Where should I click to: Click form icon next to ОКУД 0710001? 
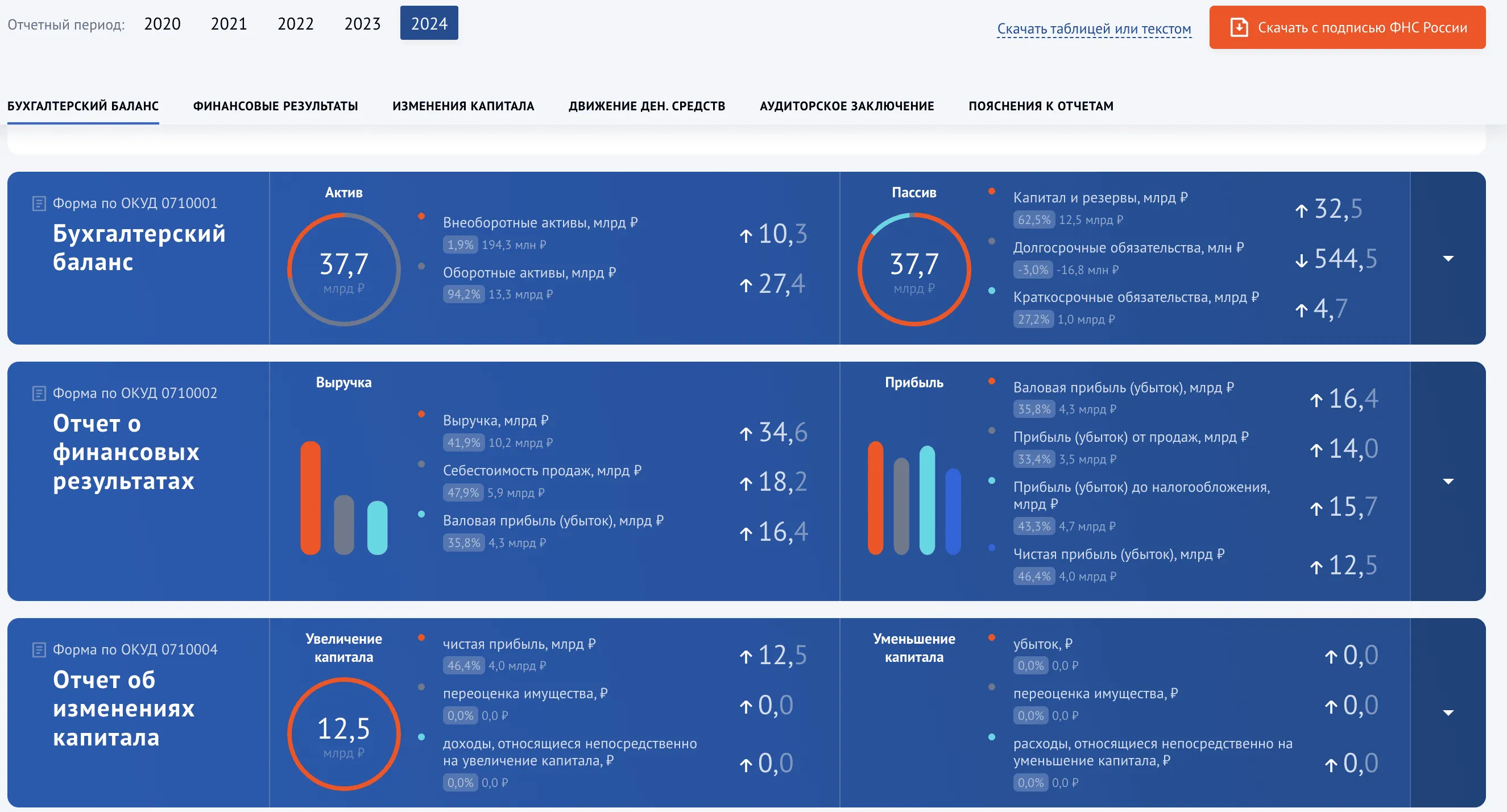pyautogui.click(x=39, y=204)
